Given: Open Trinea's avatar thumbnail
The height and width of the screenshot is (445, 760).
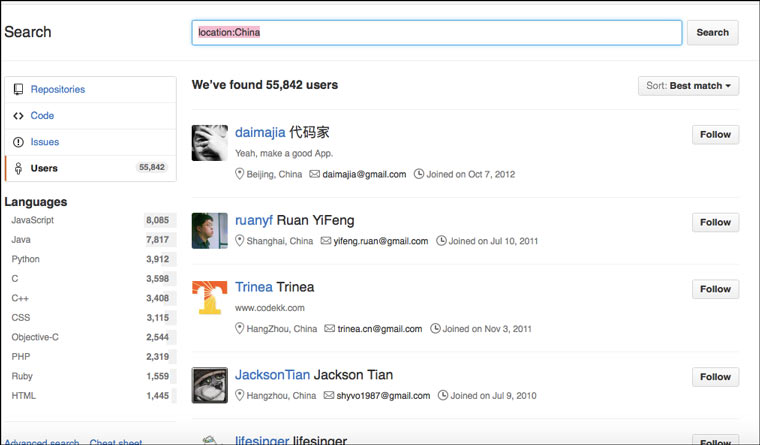Looking at the screenshot, I should (209, 298).
